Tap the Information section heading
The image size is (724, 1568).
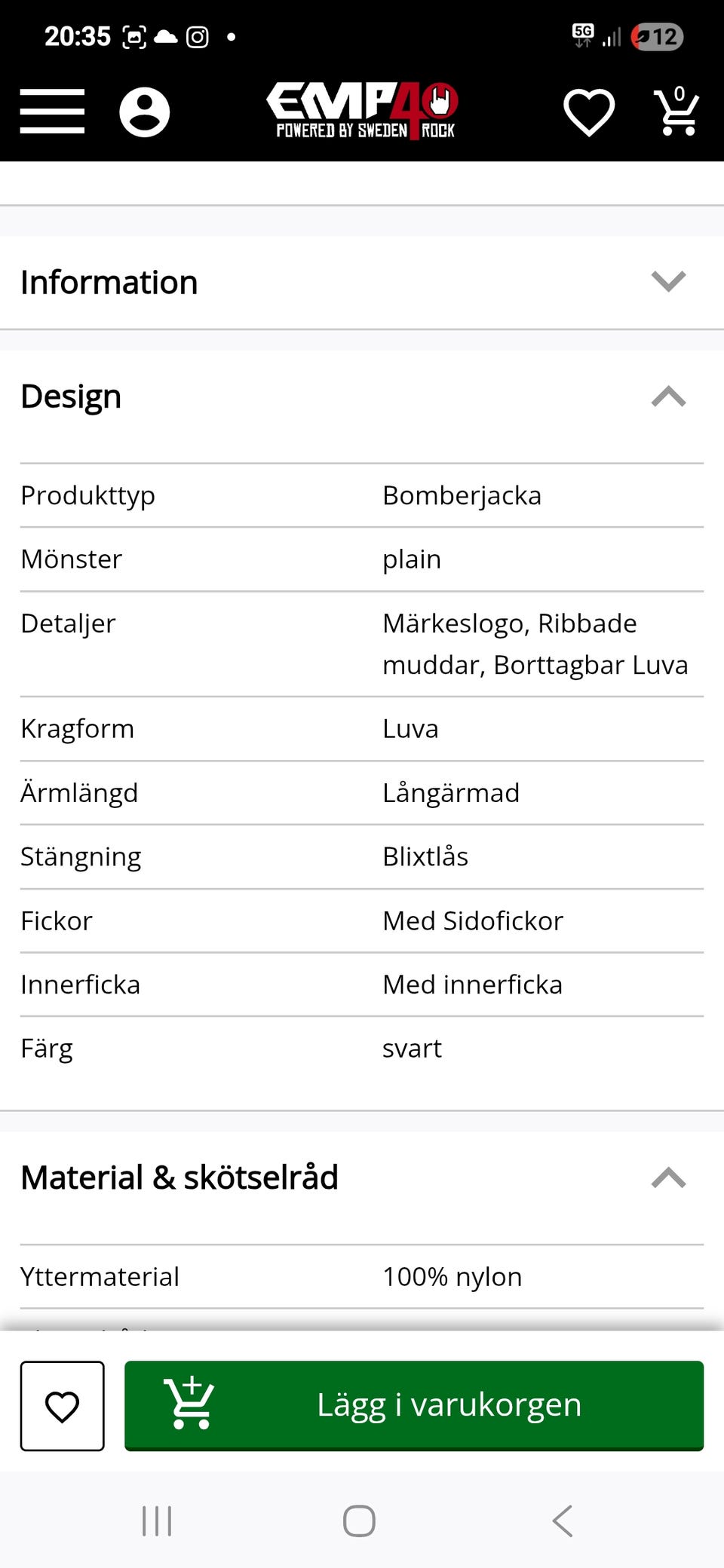(109, 283)
